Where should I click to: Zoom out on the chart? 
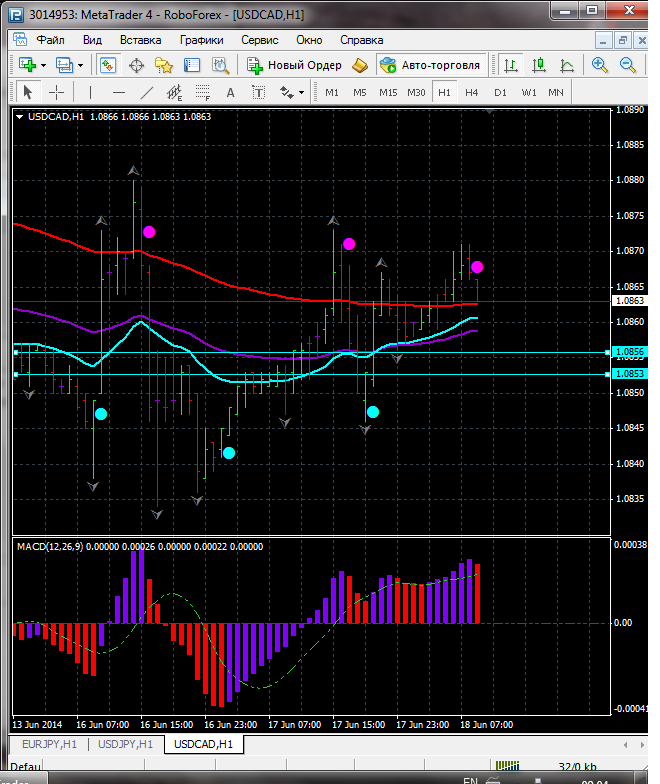628,65
